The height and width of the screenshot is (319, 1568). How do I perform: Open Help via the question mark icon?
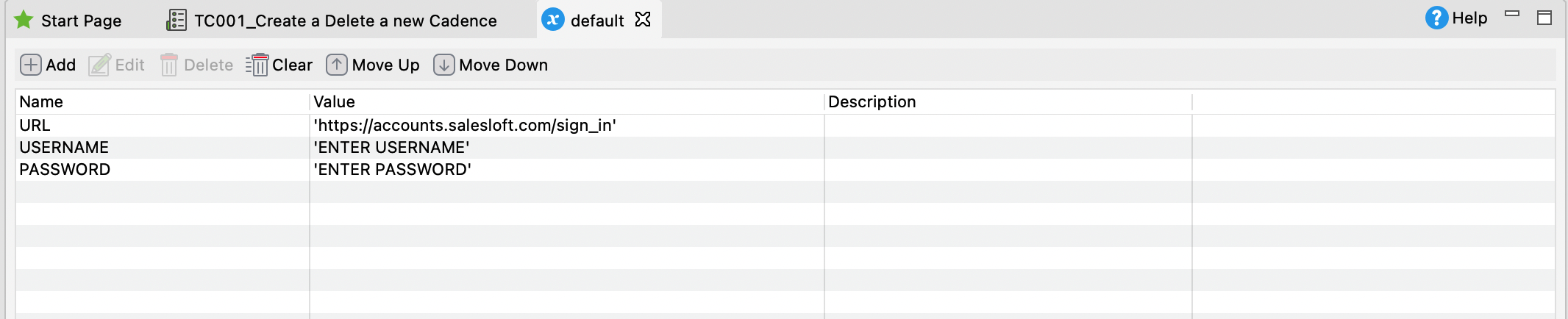1436,18
